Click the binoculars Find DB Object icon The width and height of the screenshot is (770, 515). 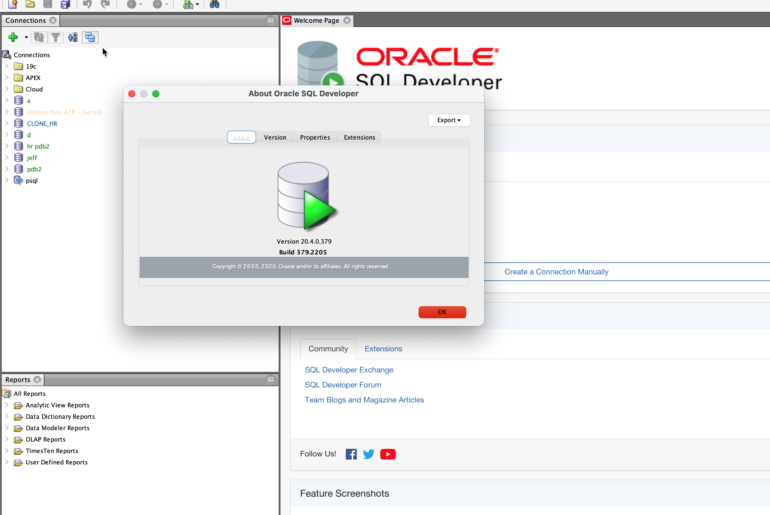(x=215, y=4)
